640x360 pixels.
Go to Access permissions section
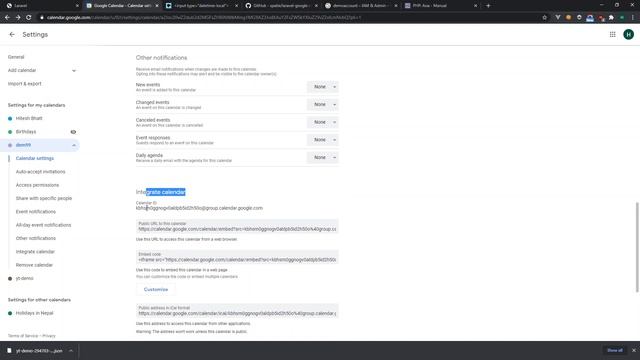tap(37, 185)
